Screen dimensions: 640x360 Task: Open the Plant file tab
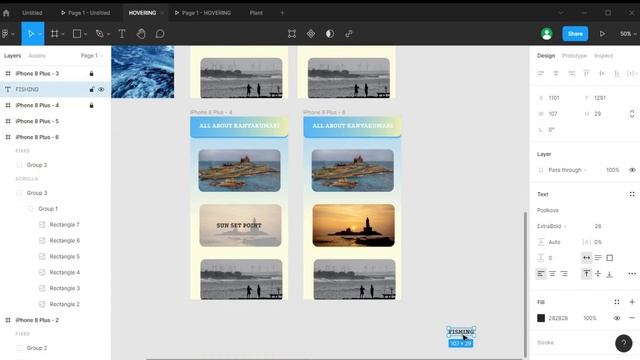point(256,13)
